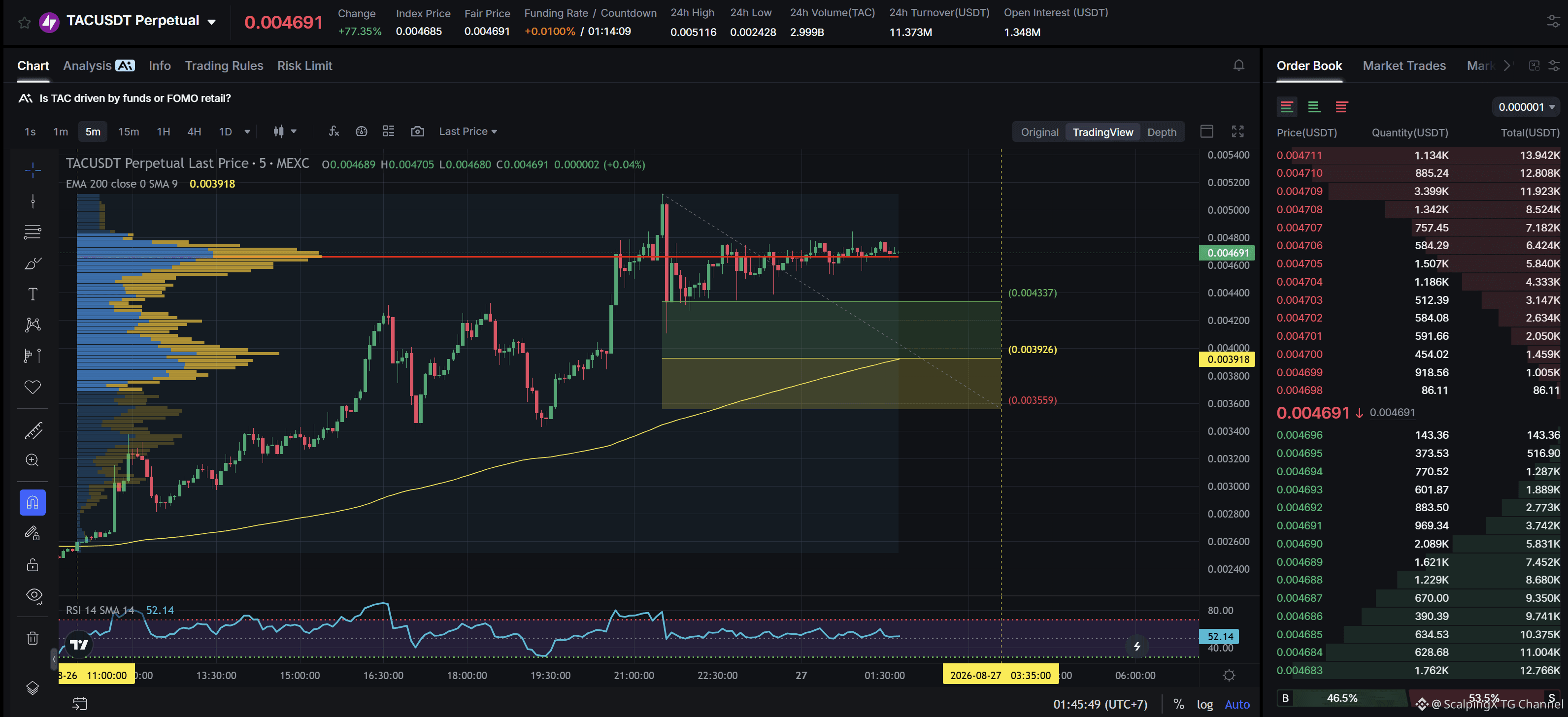The width and height of the screenshot is (1568, 717).
Task: Open order book settings sliders icon
Action: point(1554,65)
